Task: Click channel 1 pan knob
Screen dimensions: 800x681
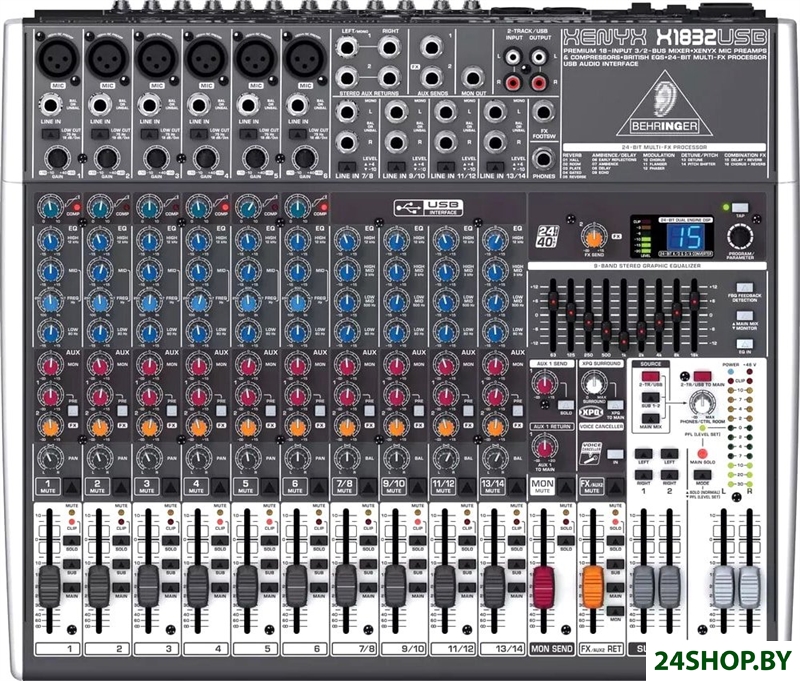Action: [50, 458]
